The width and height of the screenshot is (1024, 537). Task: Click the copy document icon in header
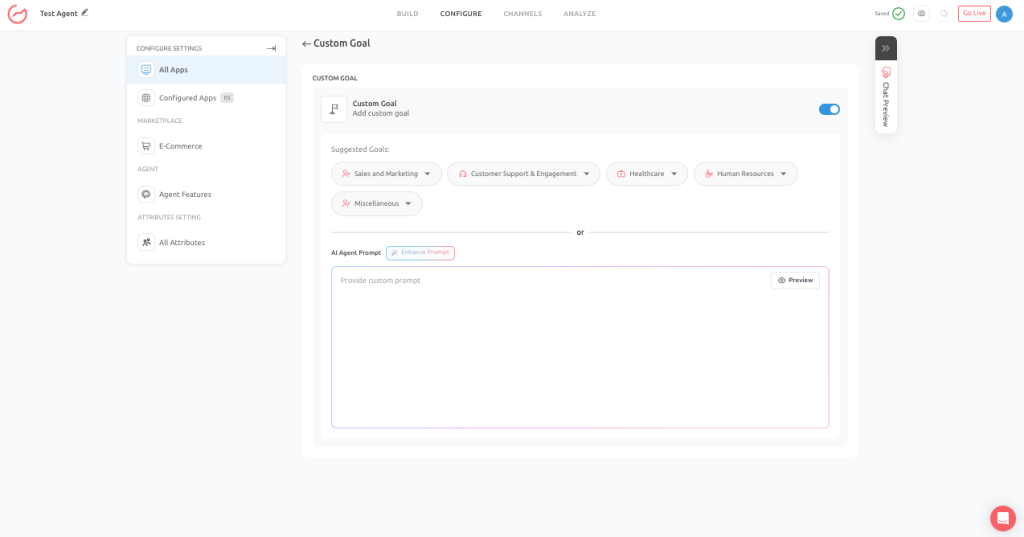click(944, 13)
